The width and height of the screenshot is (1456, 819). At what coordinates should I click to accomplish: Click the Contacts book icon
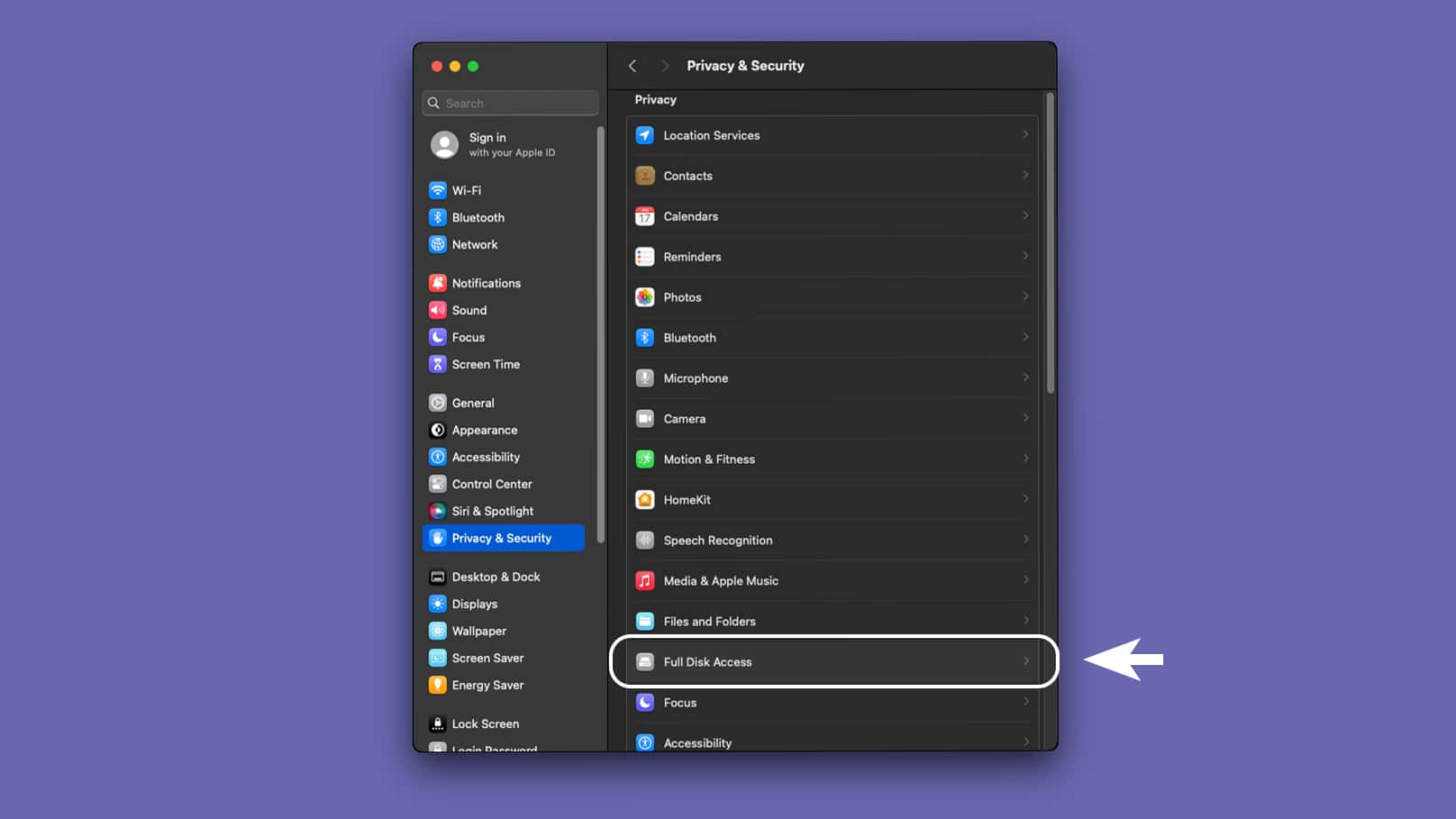[645, 176]
